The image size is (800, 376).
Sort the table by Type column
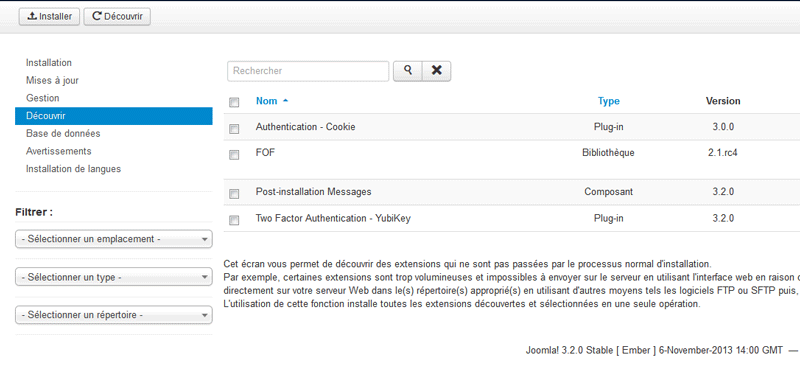coord(609,101)
